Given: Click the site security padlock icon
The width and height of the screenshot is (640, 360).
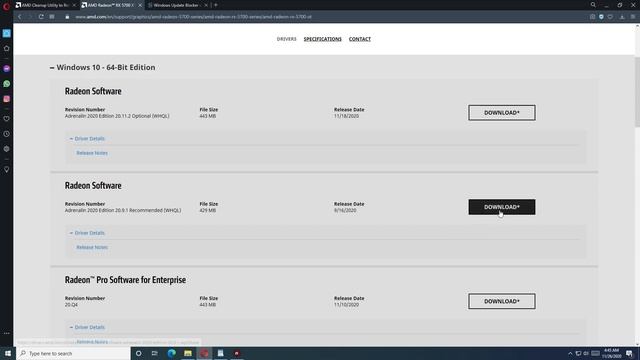Looking at the screenshot, I should click(67, 17).
